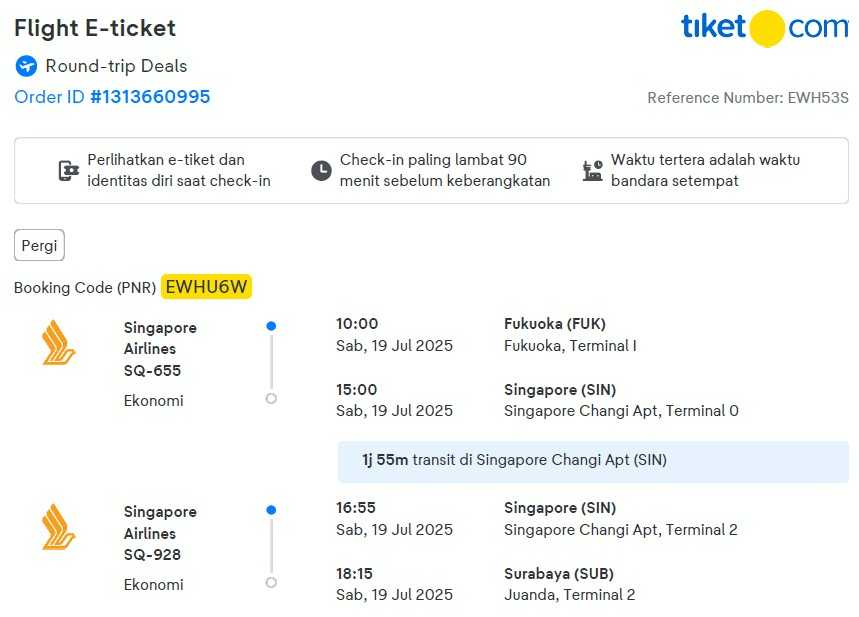Click Singapore Airlines logo for SQ-928
859x617 pixels.
coord(59,527)
